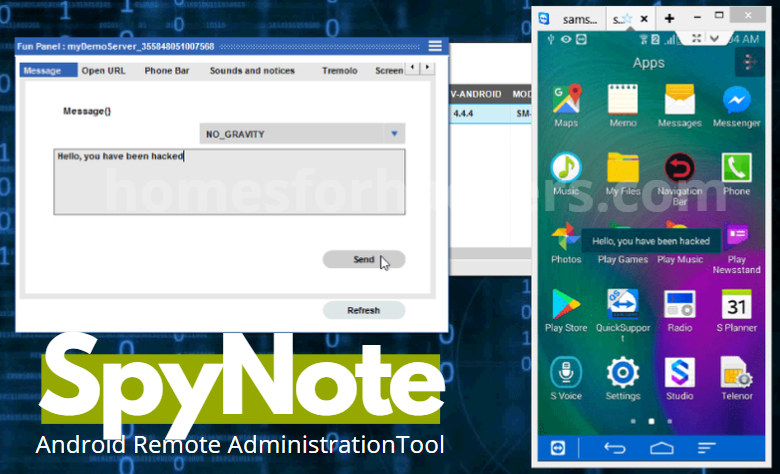Launch the Messenger app icon

[736, 99]
